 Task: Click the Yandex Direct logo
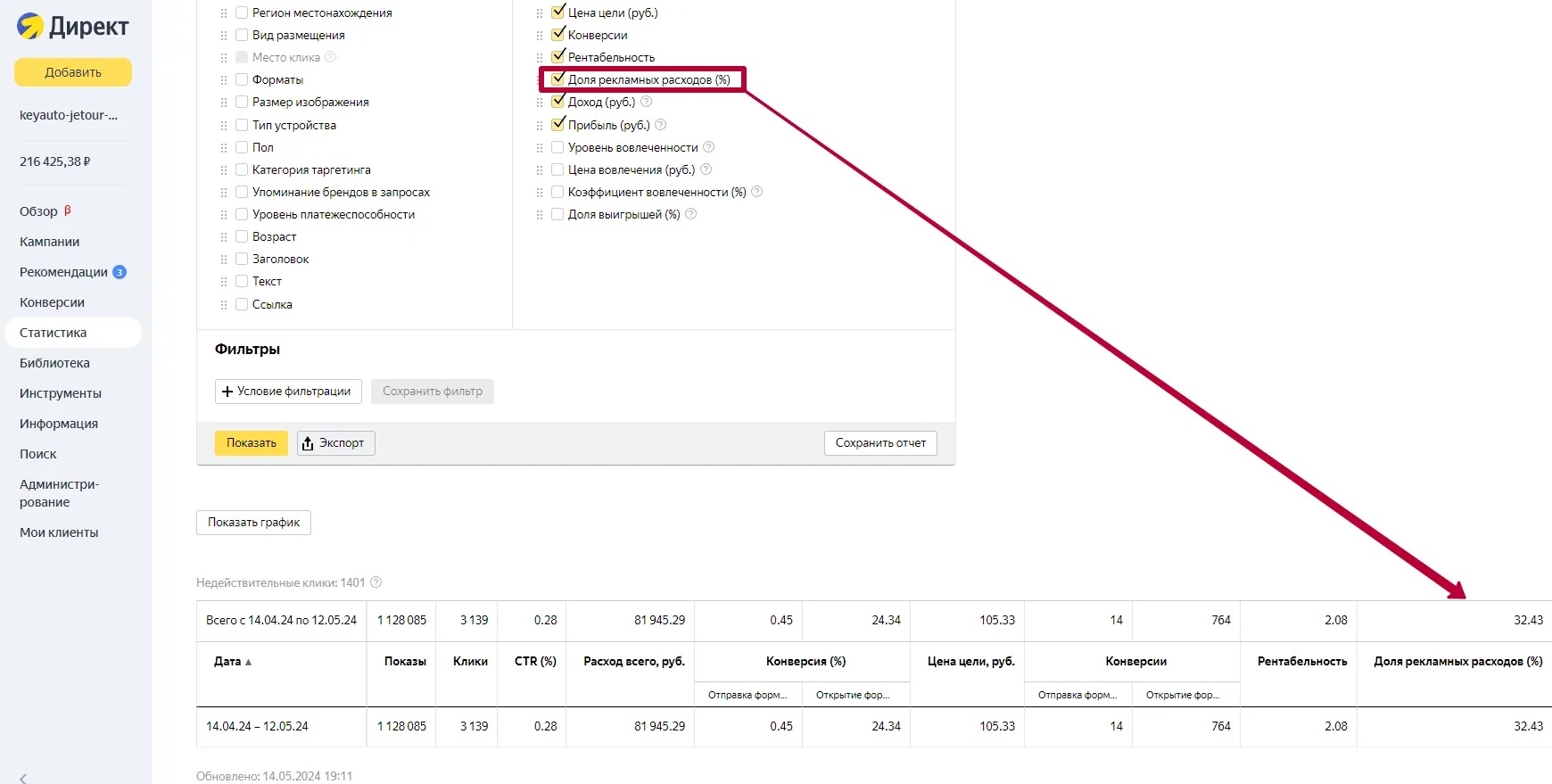pos(72,27)
